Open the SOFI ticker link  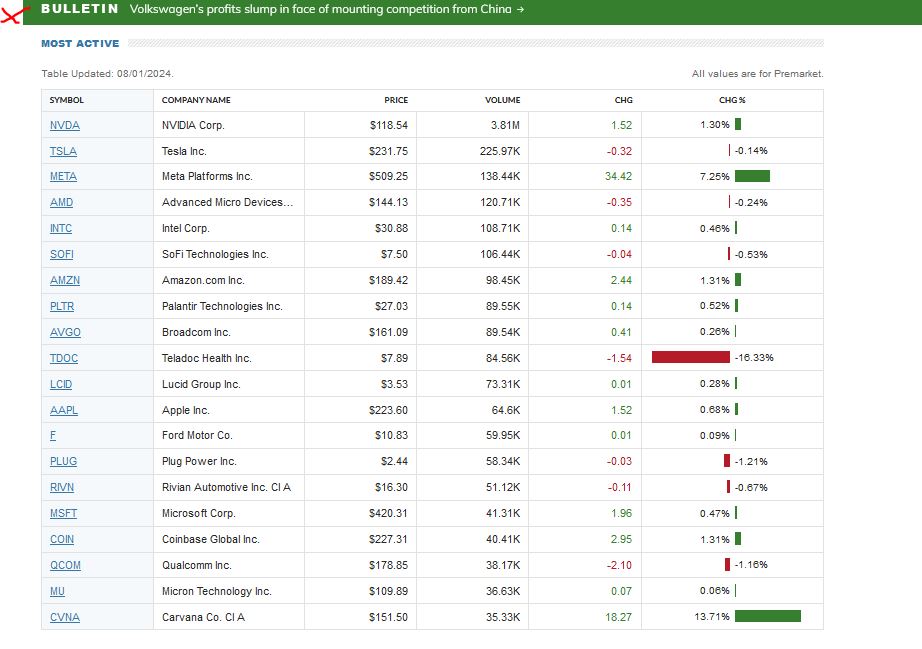(62, 254)
